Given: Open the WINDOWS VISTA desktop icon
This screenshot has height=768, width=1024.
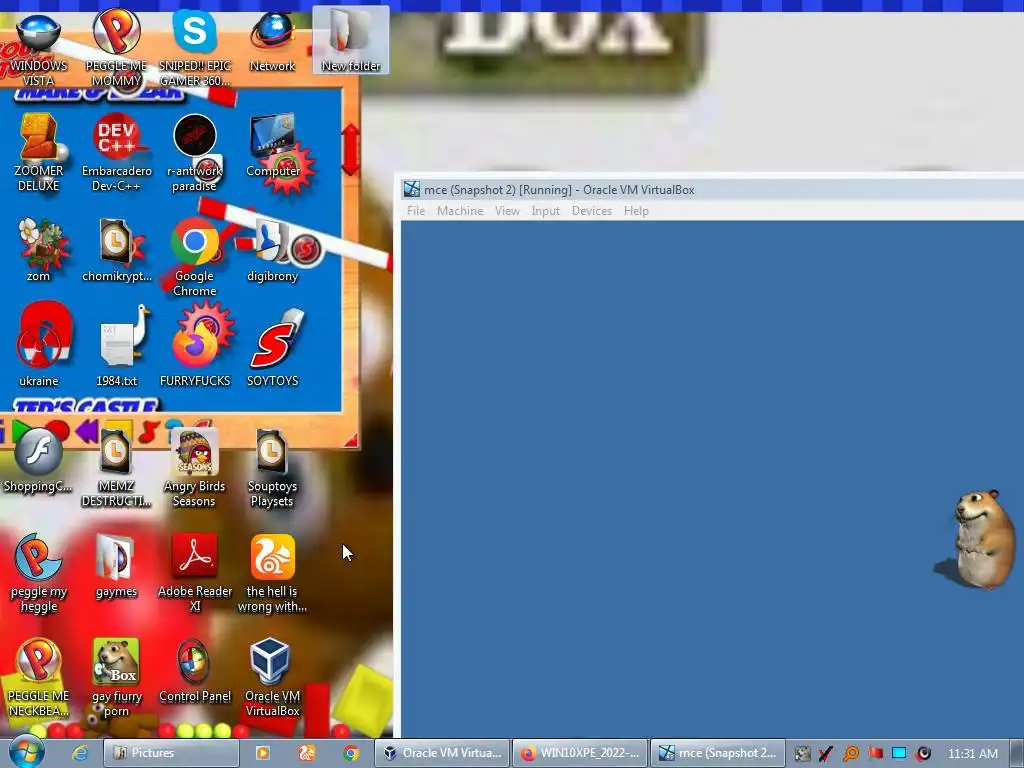Looking at the screenshot, I should [38, 49].
